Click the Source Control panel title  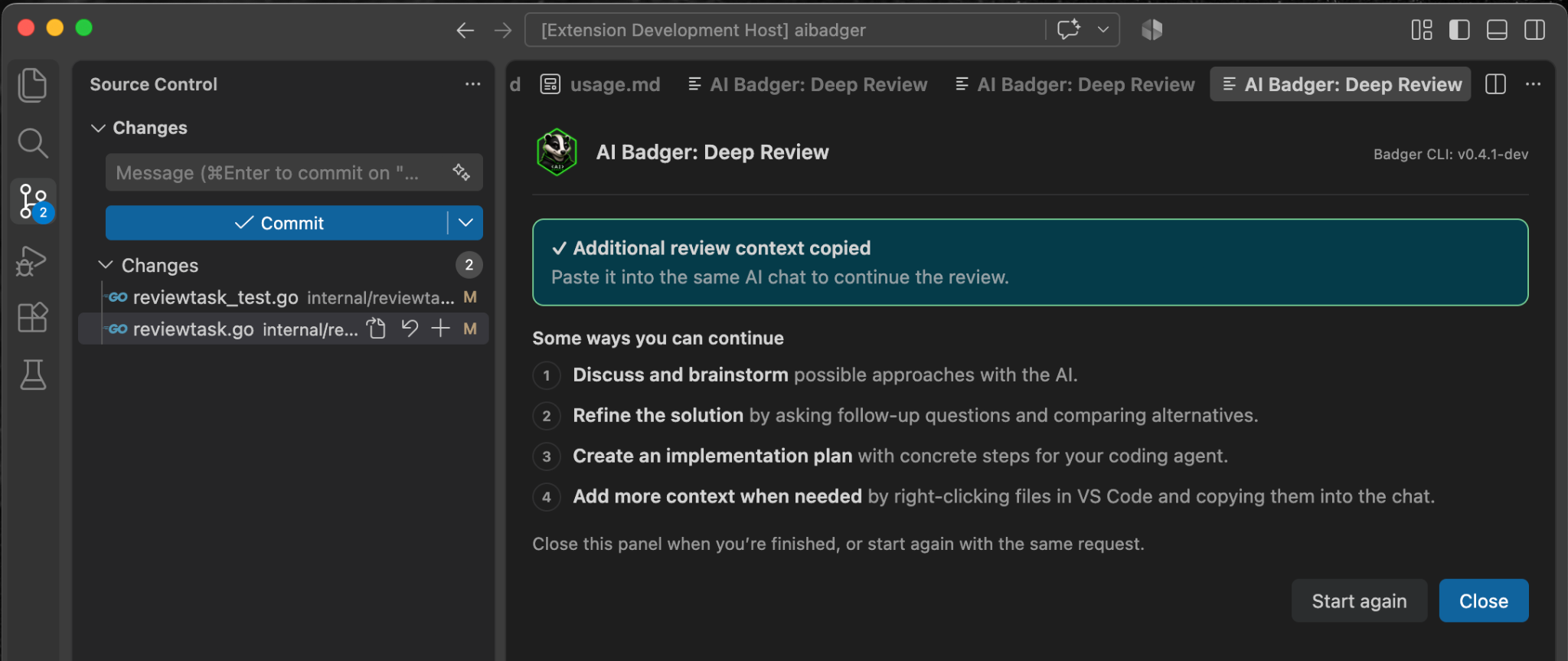153,84
